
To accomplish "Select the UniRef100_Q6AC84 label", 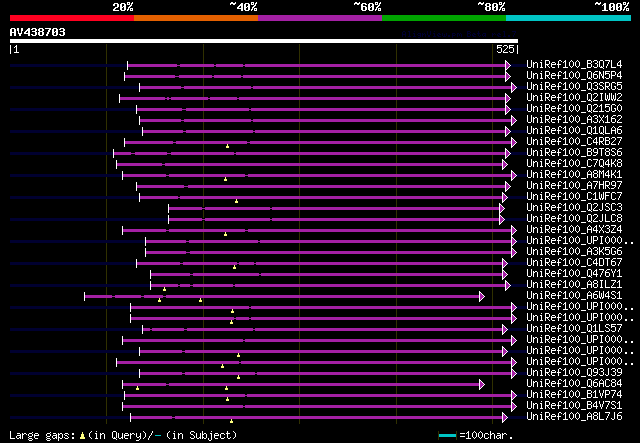I will 574,384.
